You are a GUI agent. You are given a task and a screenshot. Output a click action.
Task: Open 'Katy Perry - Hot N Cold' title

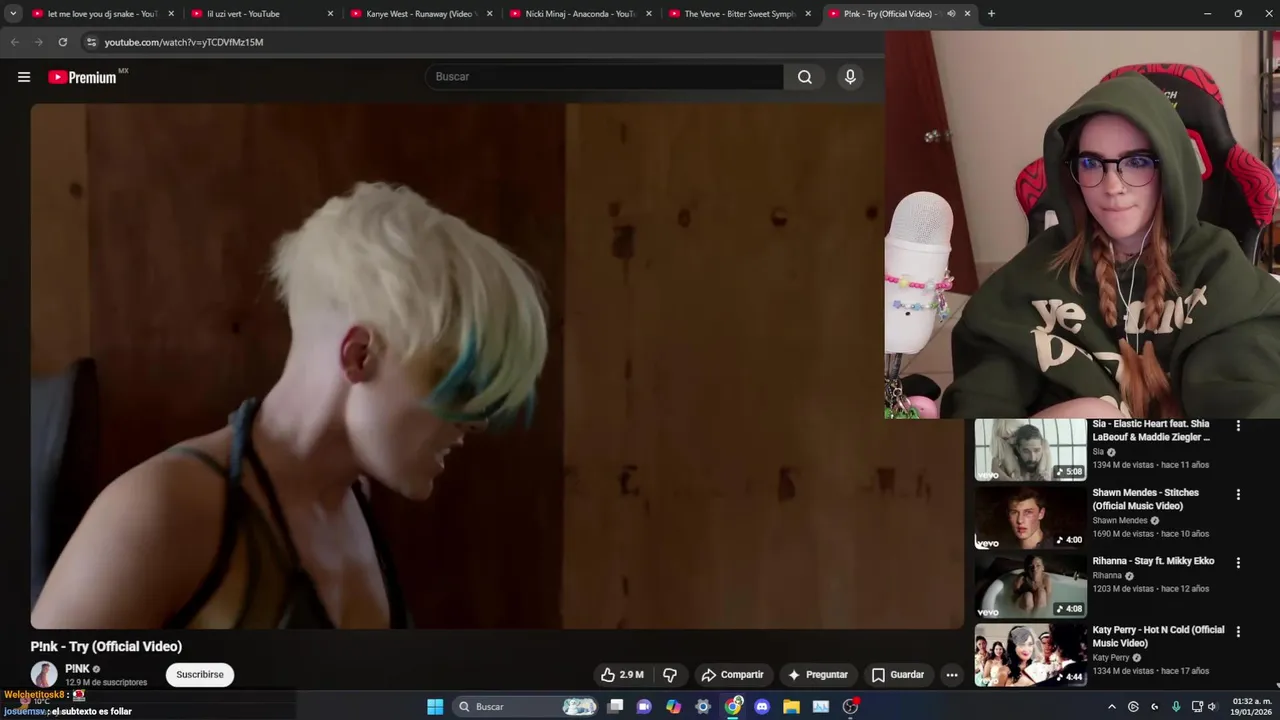pos(1158,636)
